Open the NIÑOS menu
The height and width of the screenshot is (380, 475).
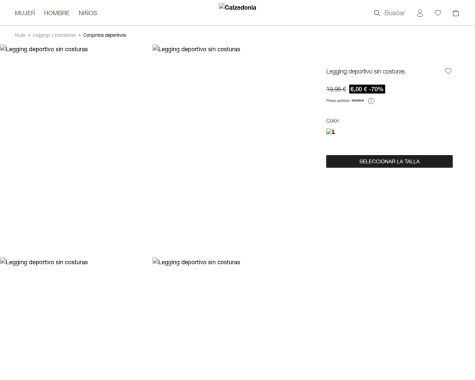point(88,13)
